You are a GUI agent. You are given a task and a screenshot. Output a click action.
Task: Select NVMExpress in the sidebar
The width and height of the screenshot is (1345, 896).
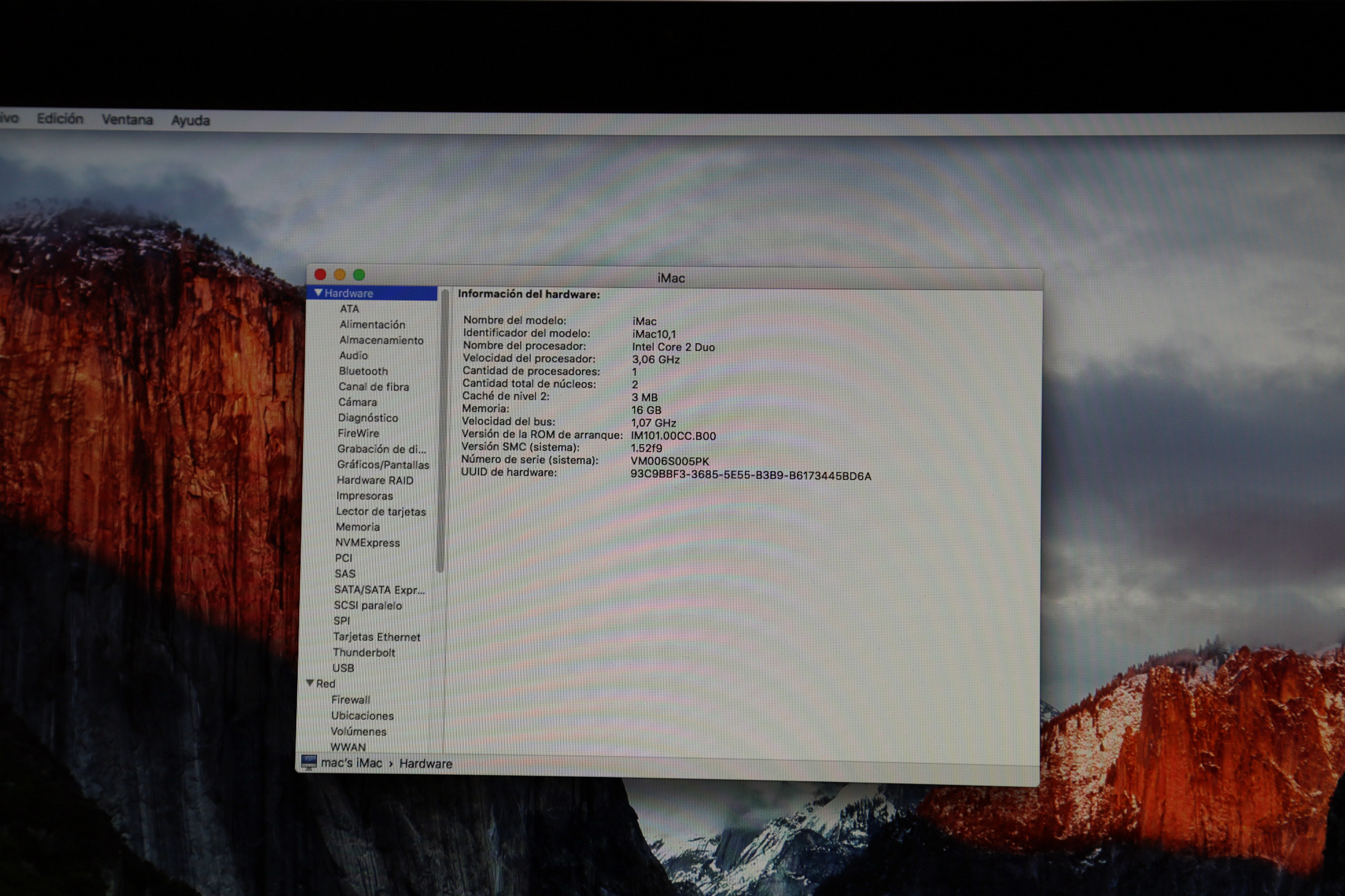pos(367,543)
